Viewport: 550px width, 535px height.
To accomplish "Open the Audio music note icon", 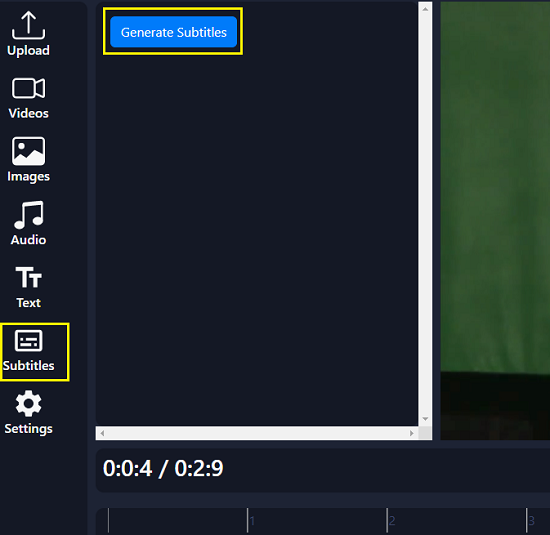I will [28, 215].
